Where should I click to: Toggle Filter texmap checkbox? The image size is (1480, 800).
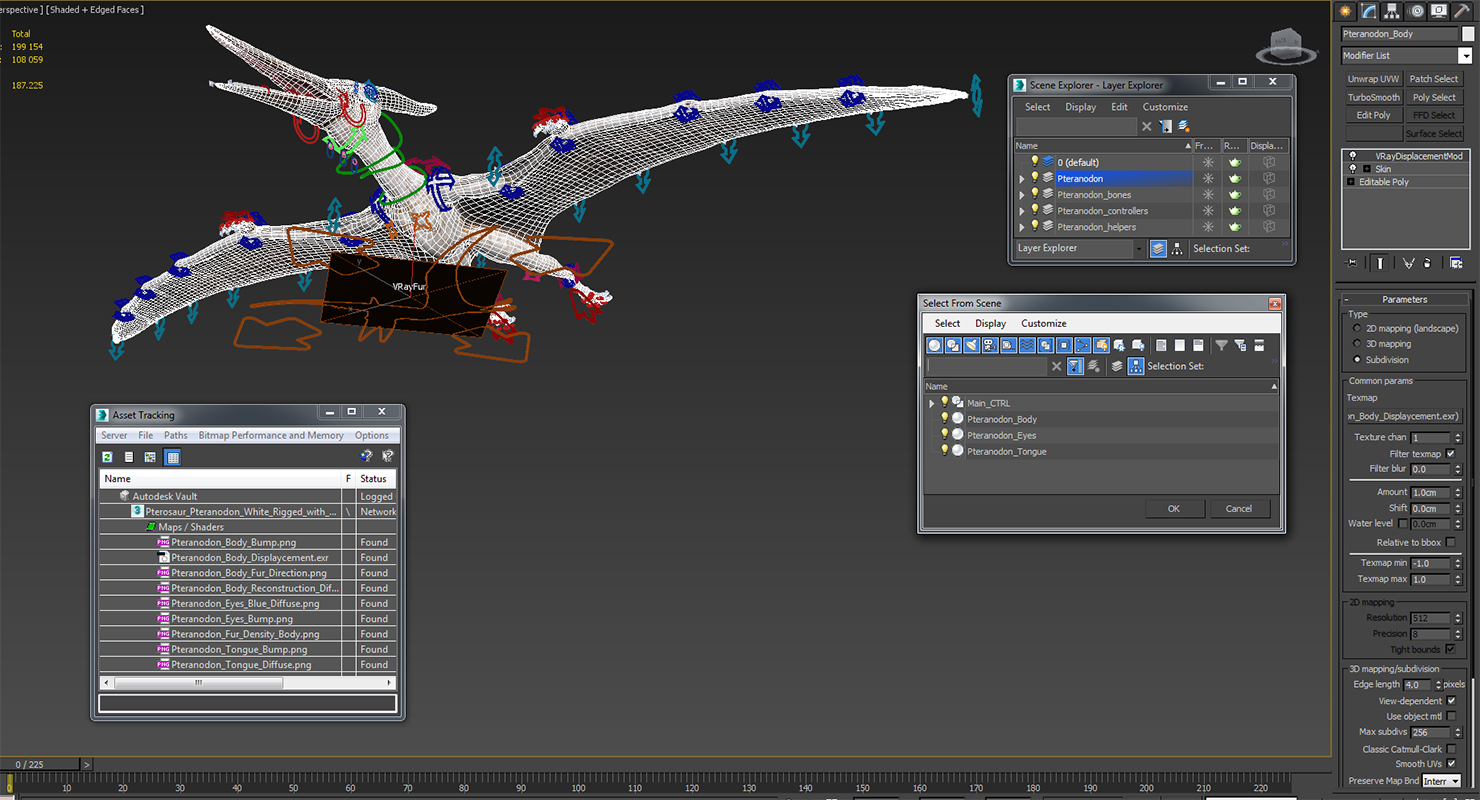click(1451, 453)
